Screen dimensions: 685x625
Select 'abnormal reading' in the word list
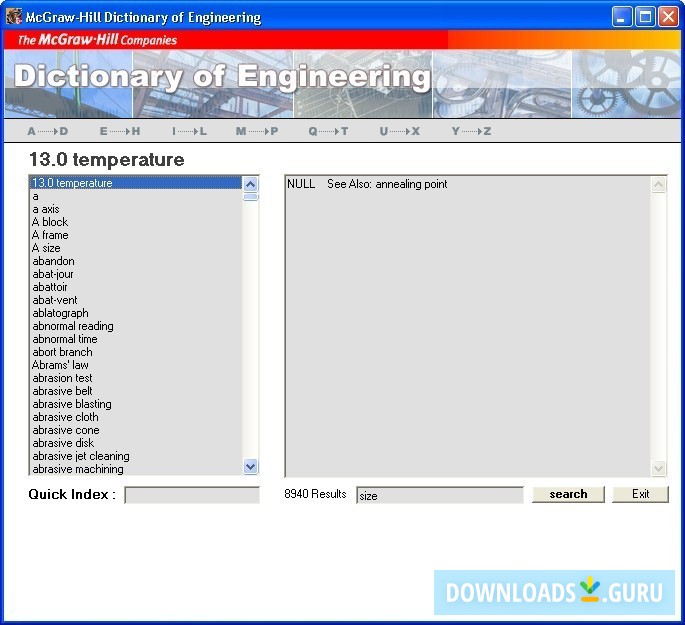(136, 326)
